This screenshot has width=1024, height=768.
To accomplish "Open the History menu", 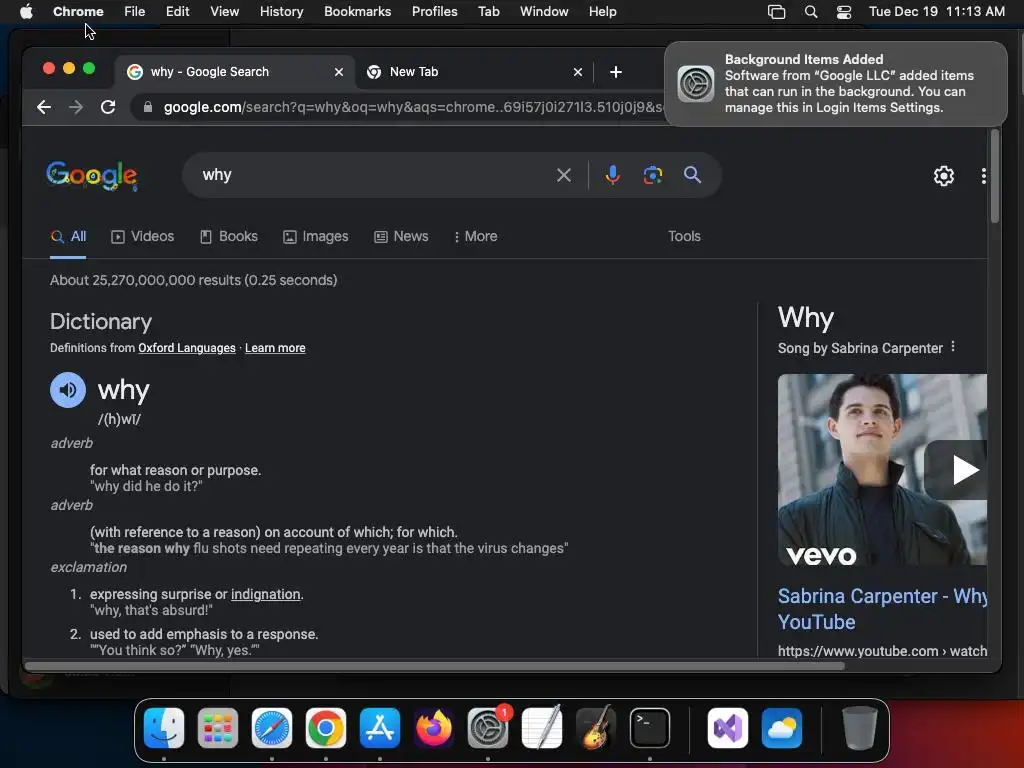I will (281, 12).
